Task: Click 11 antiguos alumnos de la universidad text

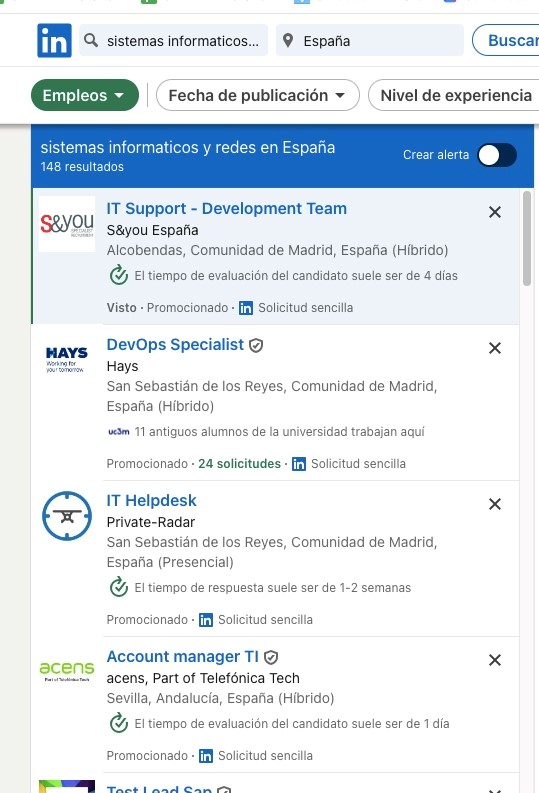Action: pyautogui.click(x=279, y=431)
